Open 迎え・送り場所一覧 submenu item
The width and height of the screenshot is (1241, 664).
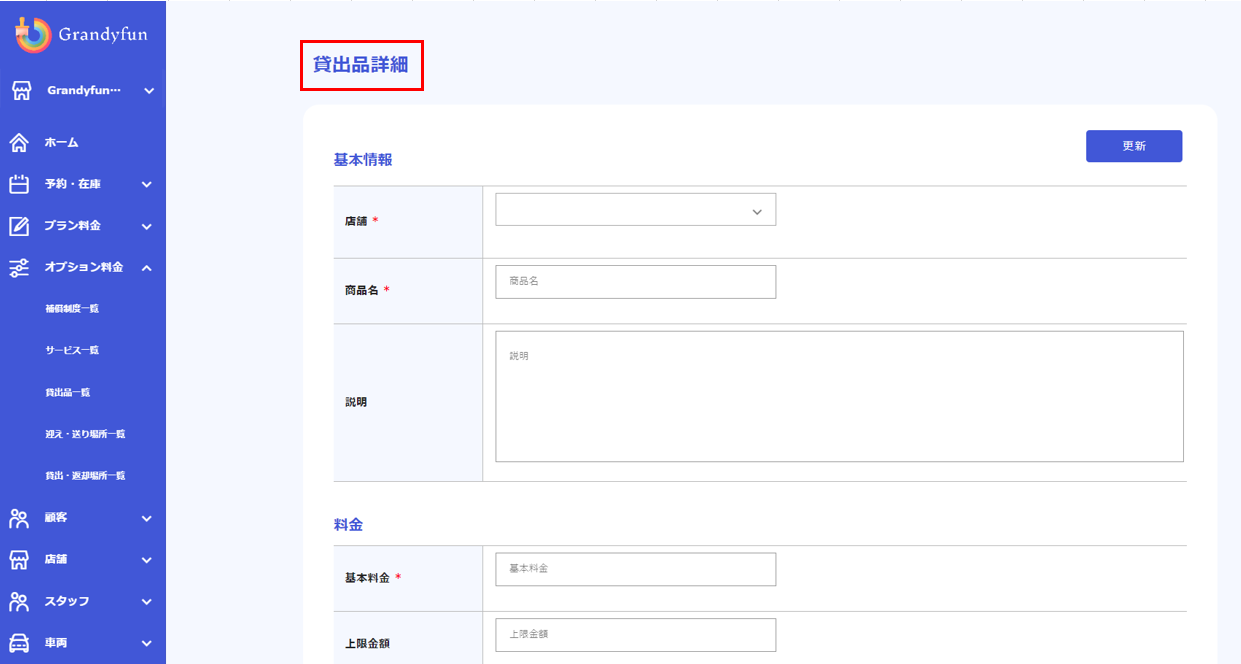[85, 434]
